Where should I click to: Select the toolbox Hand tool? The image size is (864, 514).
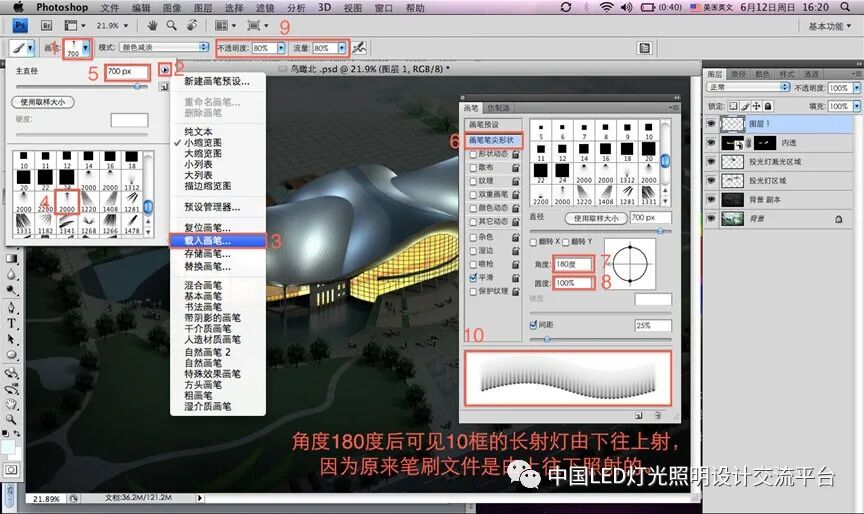[x=11, y=404]
